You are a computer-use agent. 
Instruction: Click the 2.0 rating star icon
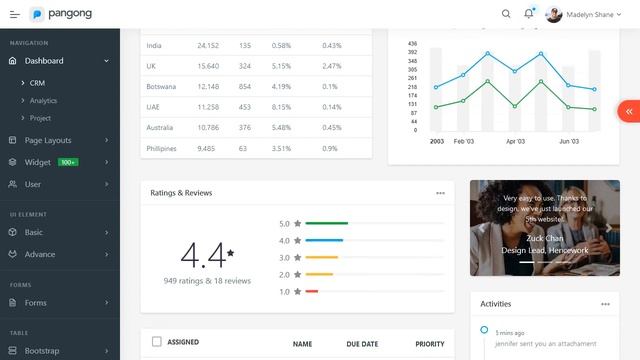(298, 274)
